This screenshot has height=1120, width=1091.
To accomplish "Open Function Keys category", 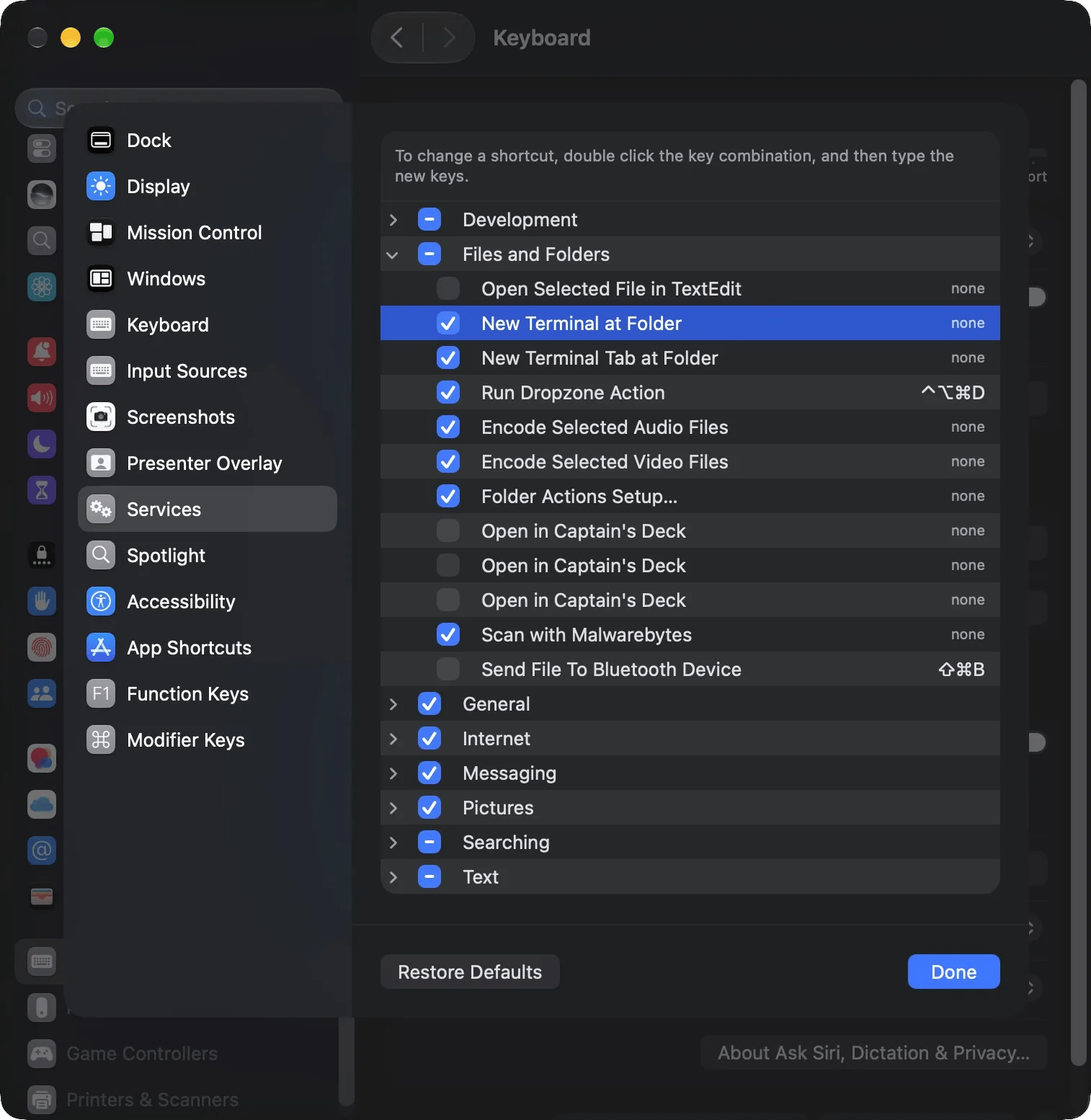I will pyautogui.click(x=208, y=693).
